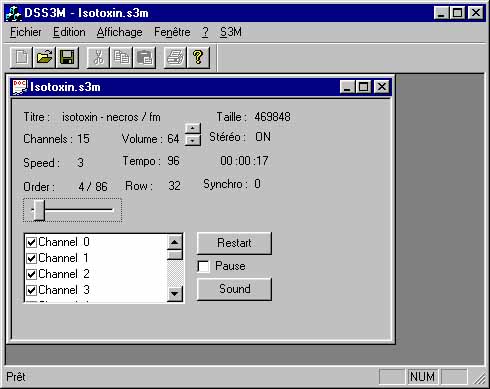The image size is (490, 389).
Task: Click the New document toolbar icon
Action: point(22,57)
